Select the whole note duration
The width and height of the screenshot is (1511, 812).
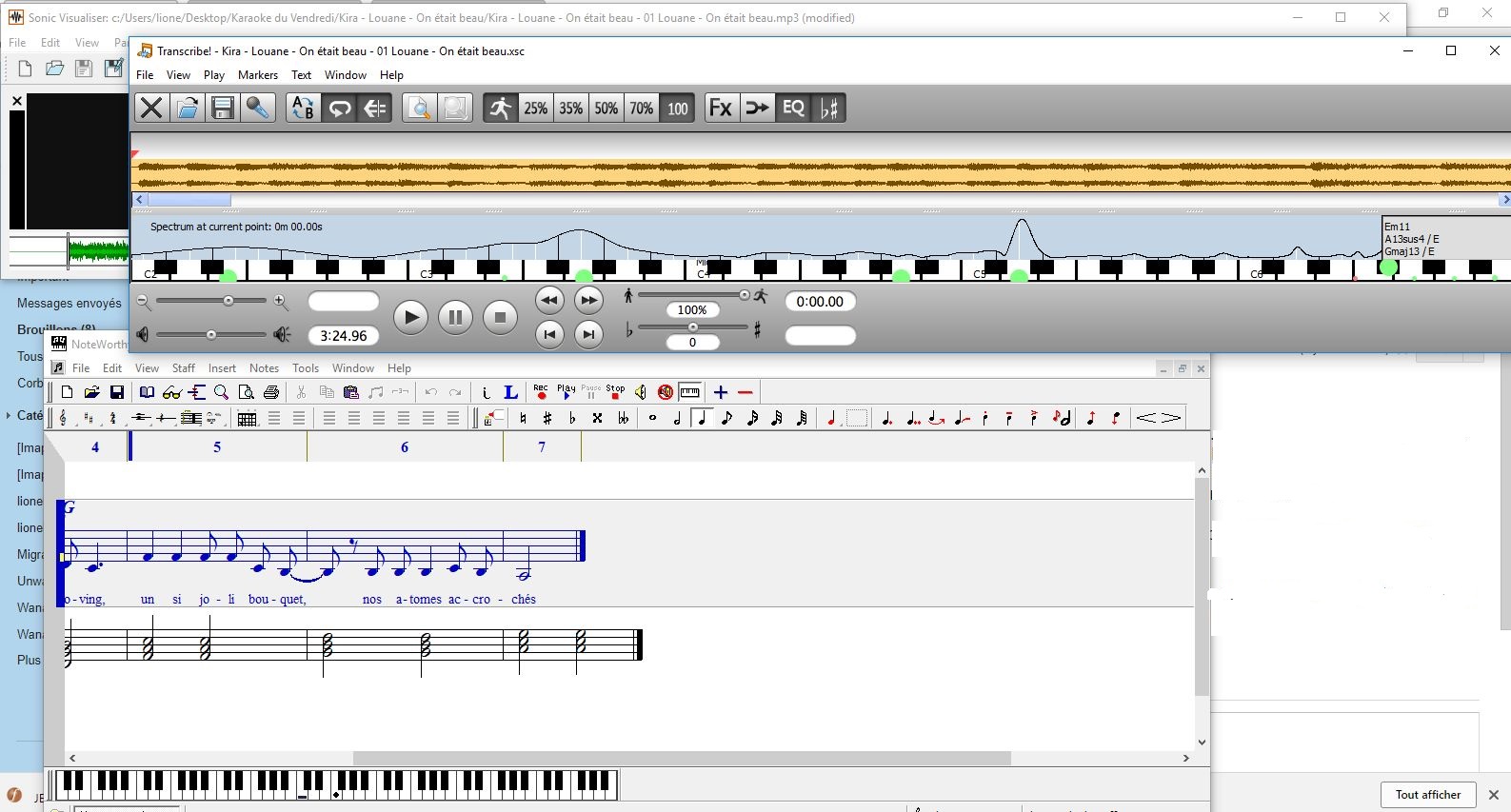pyautogui.click(x=652, y=418)
